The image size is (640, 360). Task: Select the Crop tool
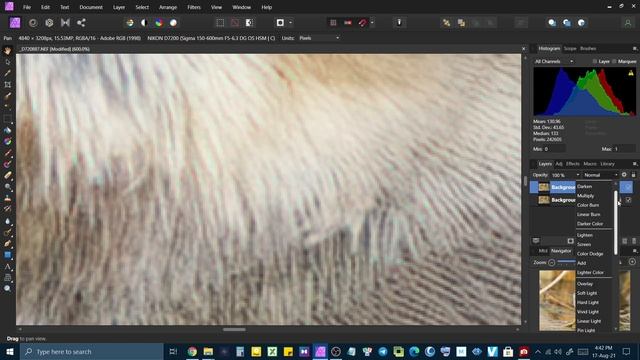pos(7,85)
